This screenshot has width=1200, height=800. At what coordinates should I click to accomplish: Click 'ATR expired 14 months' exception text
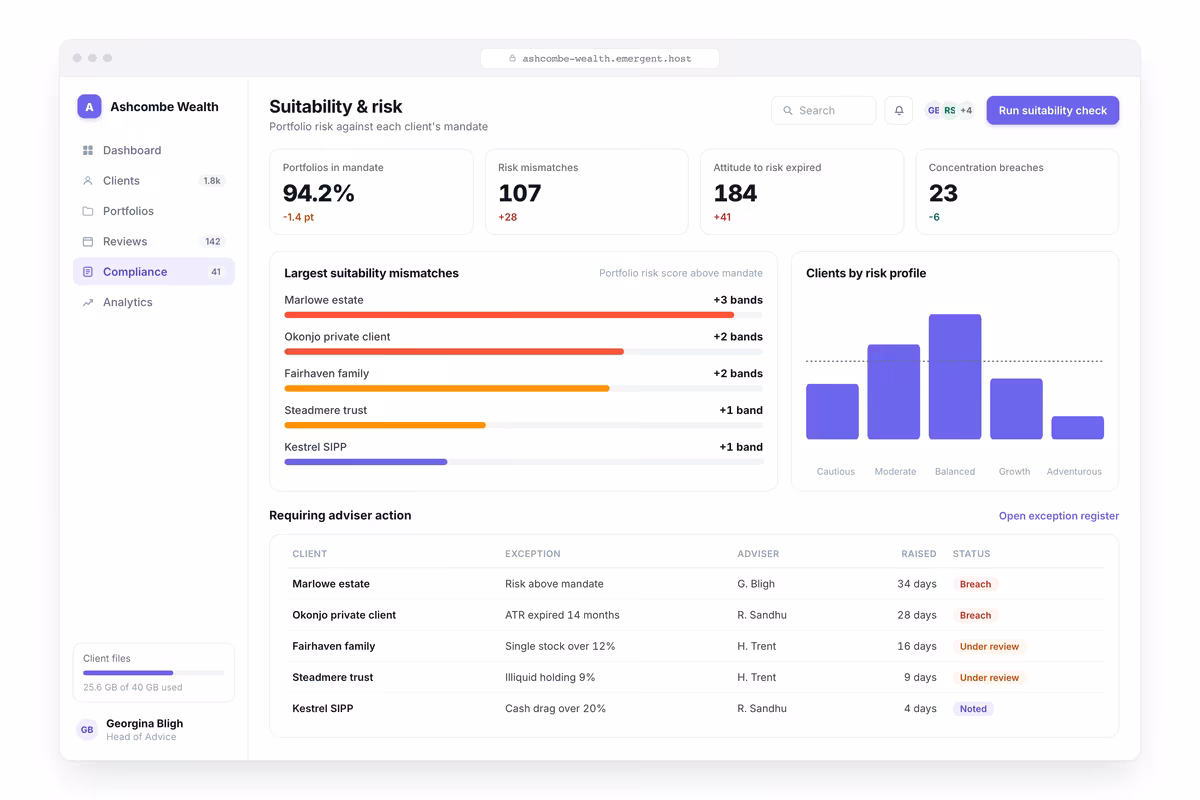(562, 615)
